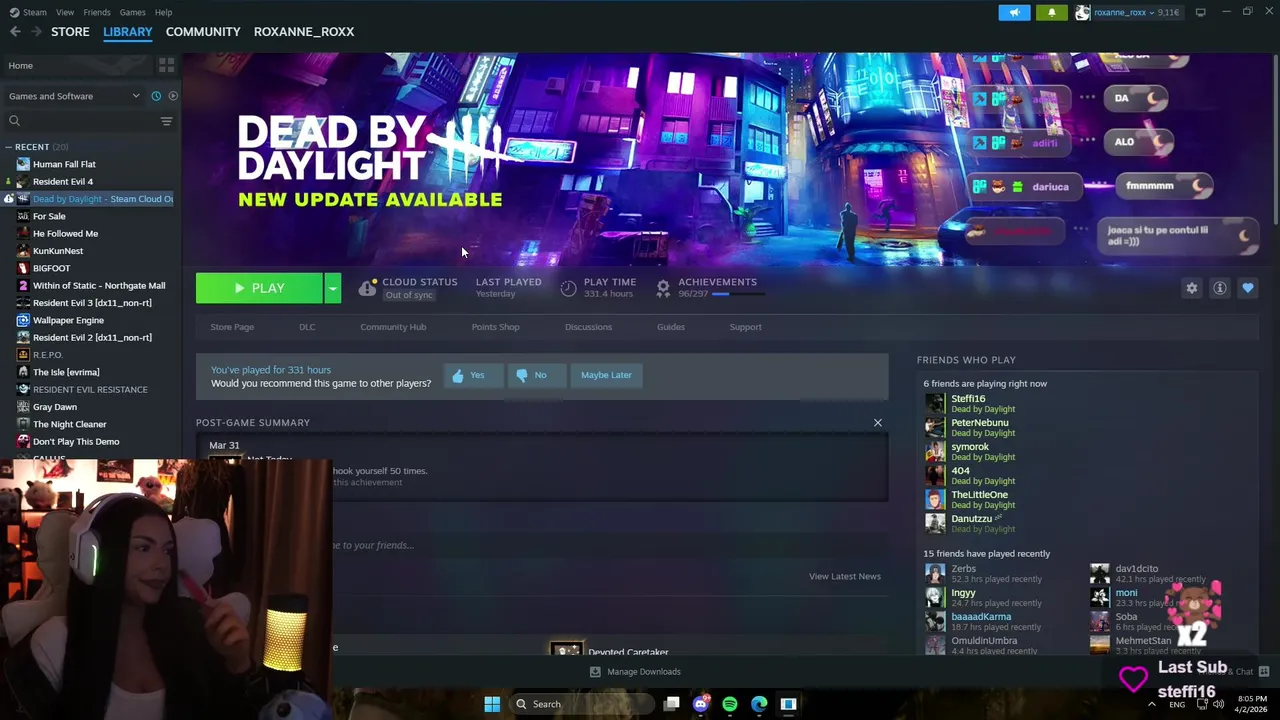Viewport: 1280px width, 720px height.
Task: Click the back navigation arrow
Action: pos(15,32)
